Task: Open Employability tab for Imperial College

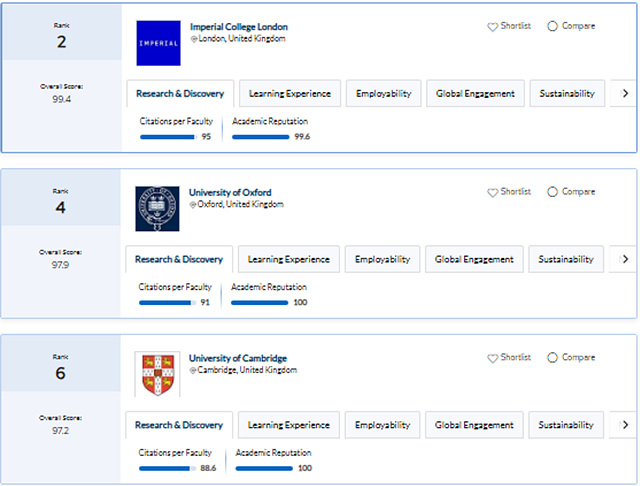Action: click(x=383, y=93)
